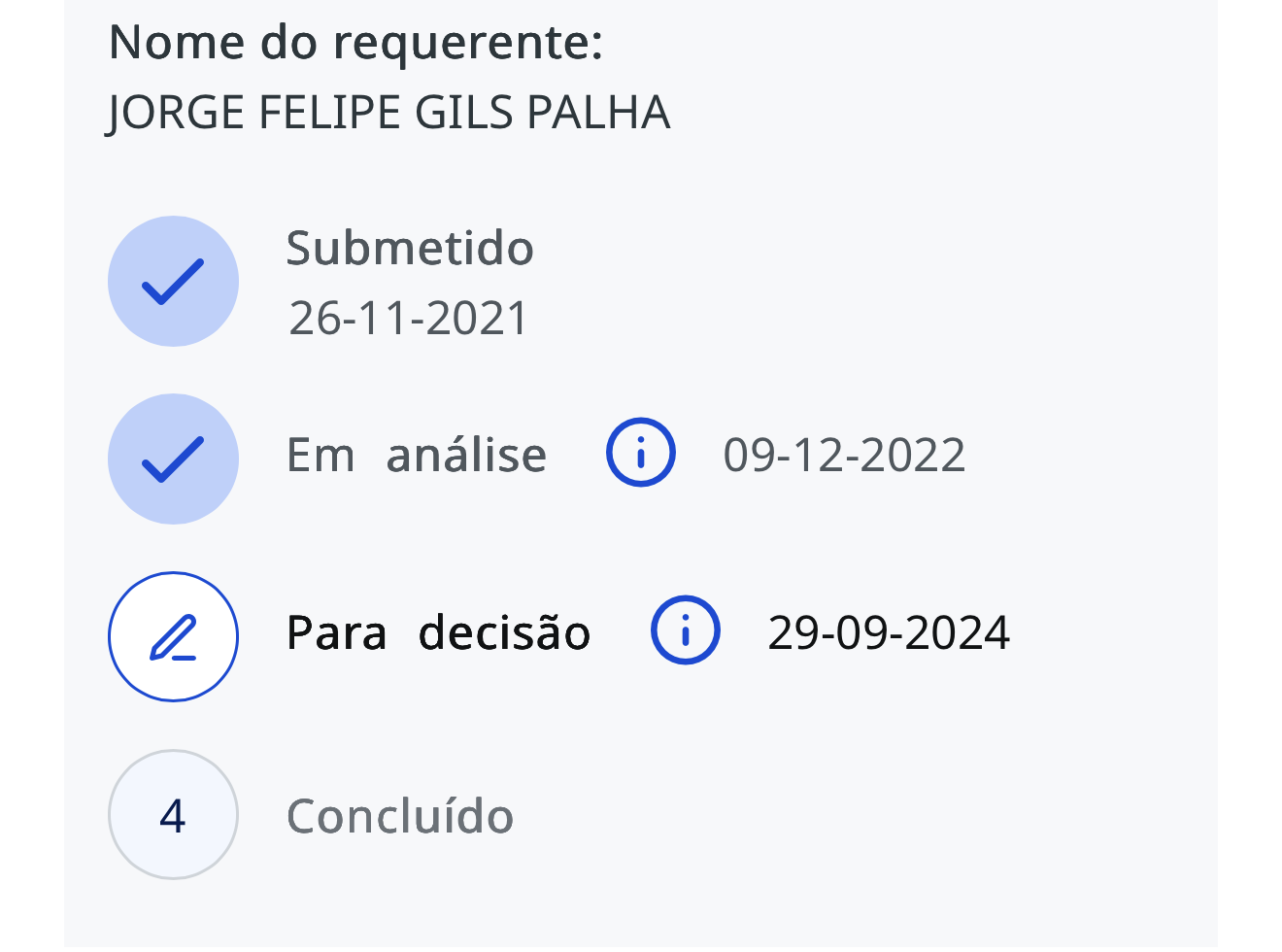Select the Em análise step label
This screenshot has width=1282, height=952.
point(417,455)
